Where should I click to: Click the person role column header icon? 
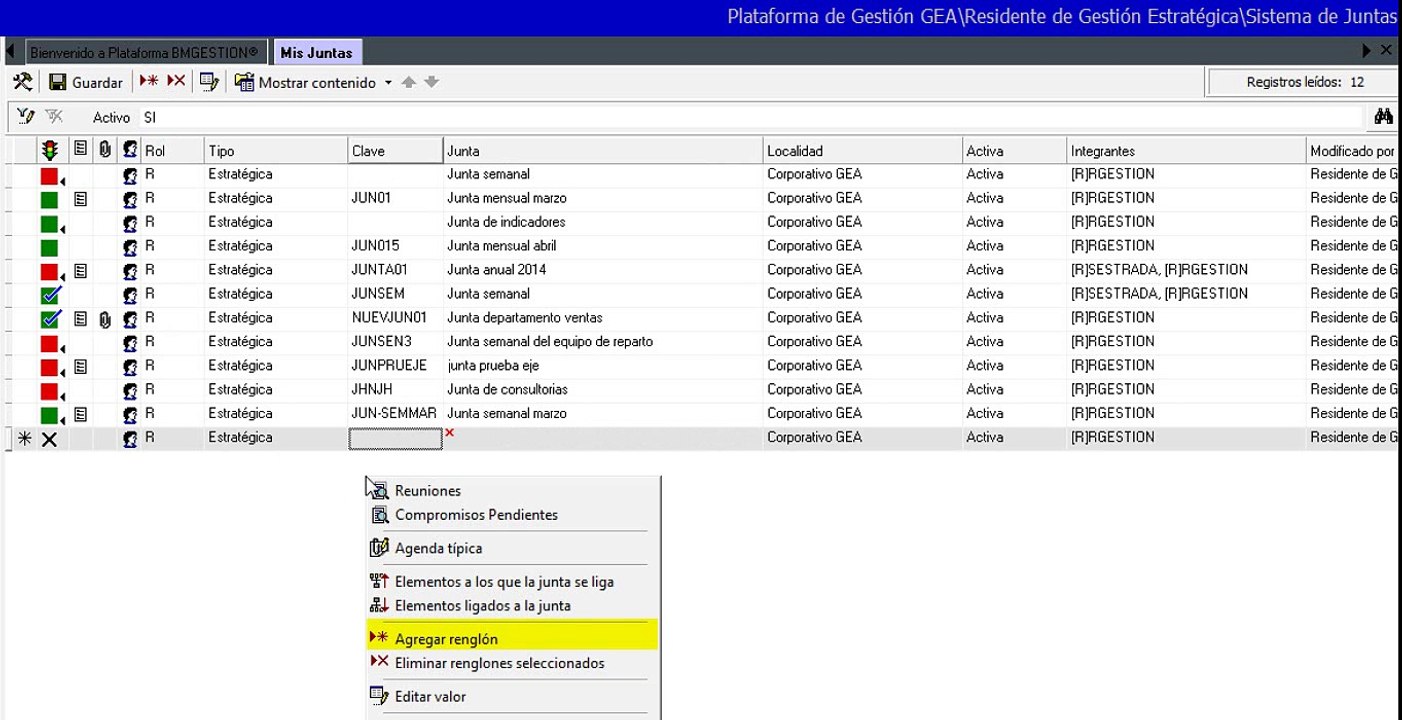coord(130,151)
